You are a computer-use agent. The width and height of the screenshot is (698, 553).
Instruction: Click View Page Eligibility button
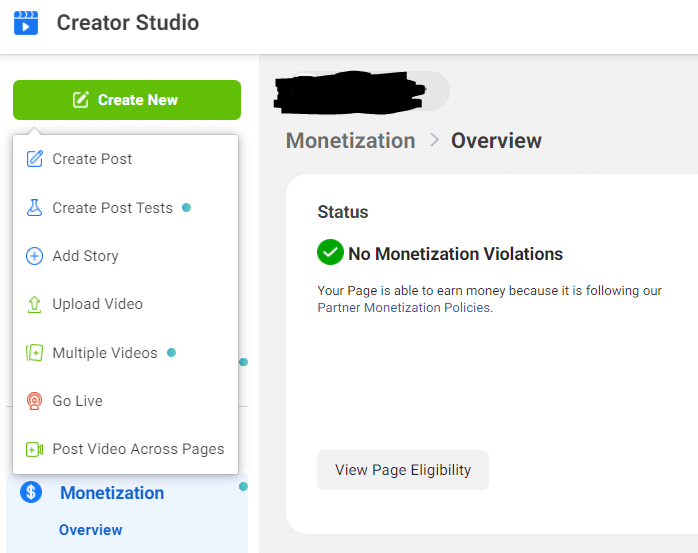tap(403, 470)
